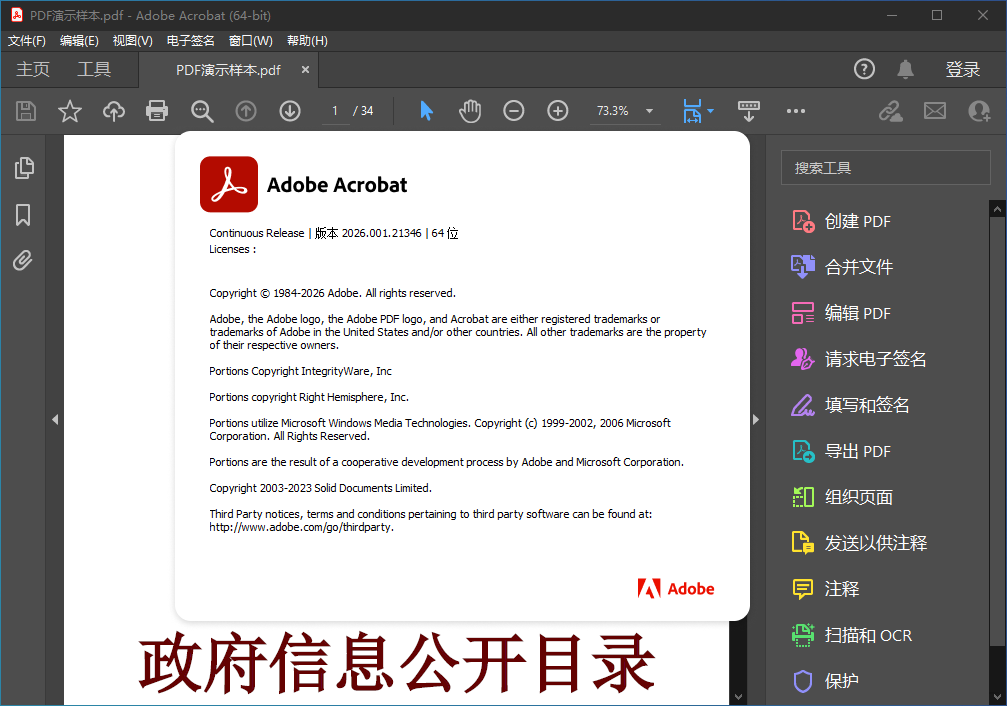Open the 文件(F) menu
1007x706 pixels.
coord(26,41)
